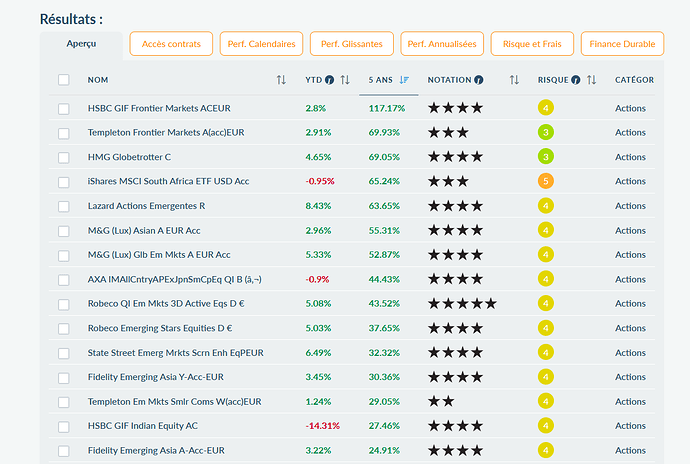Sort table by NOM column arrows
Screen dimensions: 690x464
coord(281,80)
